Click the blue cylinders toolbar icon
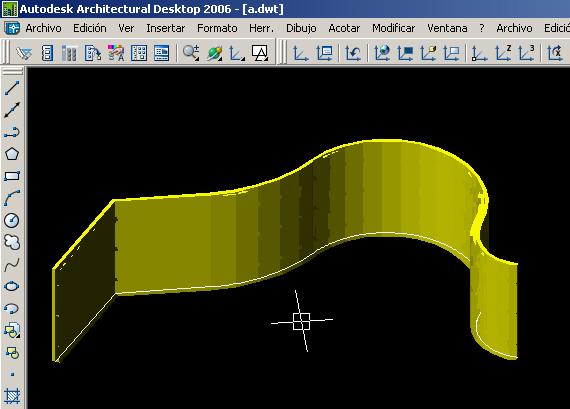The height and width of the screenshot is (409, 570). 69,53
